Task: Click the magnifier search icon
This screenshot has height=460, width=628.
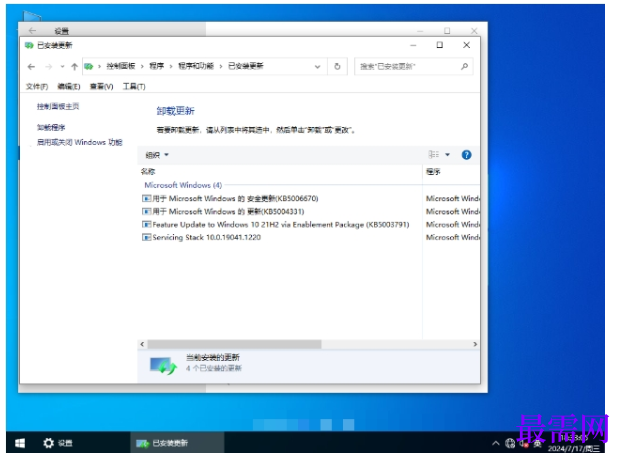Action: click(x=464, y=66)
